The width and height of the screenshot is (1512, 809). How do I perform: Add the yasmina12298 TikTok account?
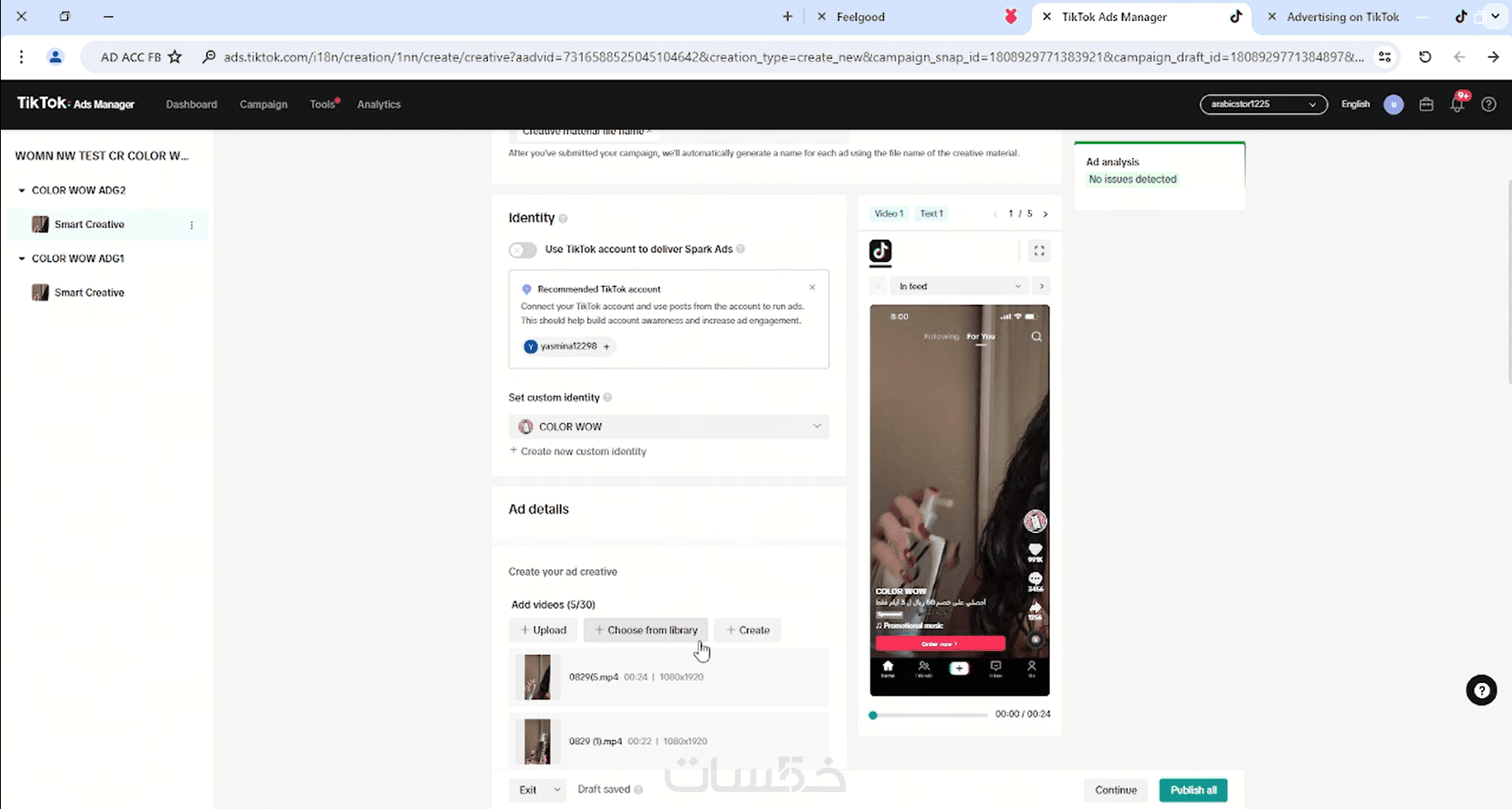(568, 346)
